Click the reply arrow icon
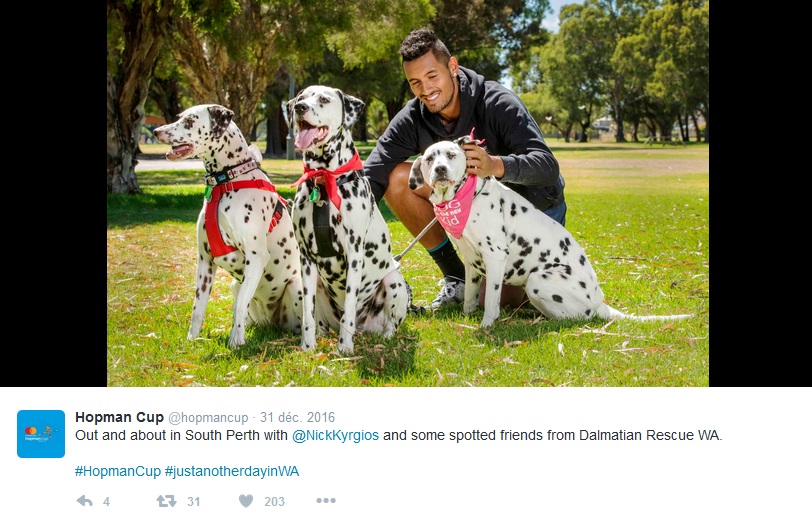Screen dimensions: 812x525 [x=84, y=501]
